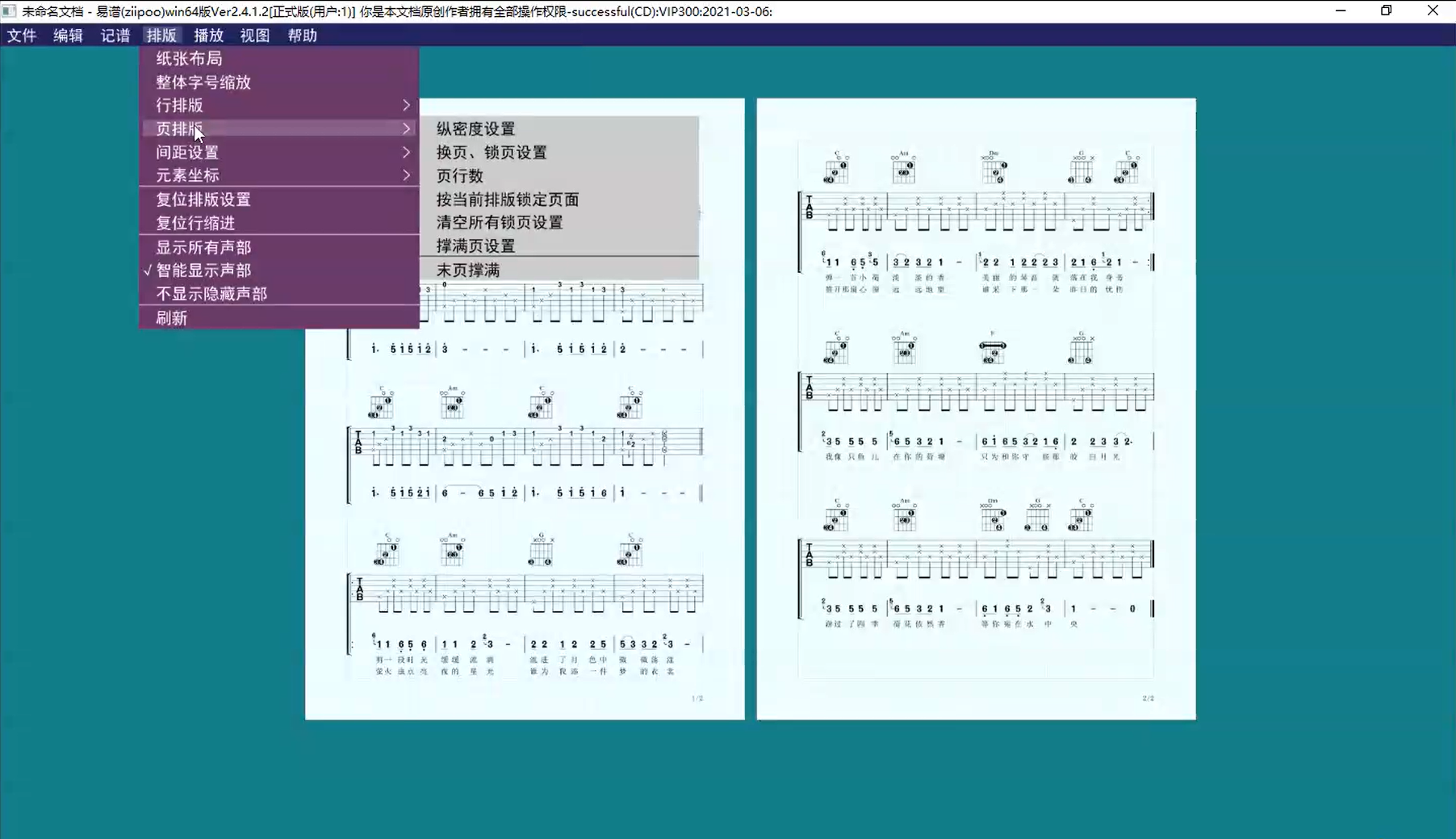The height and width of the screenshot is (839, 1456).
Task: Open the 帮助 menu
Action: coord(302,36)
